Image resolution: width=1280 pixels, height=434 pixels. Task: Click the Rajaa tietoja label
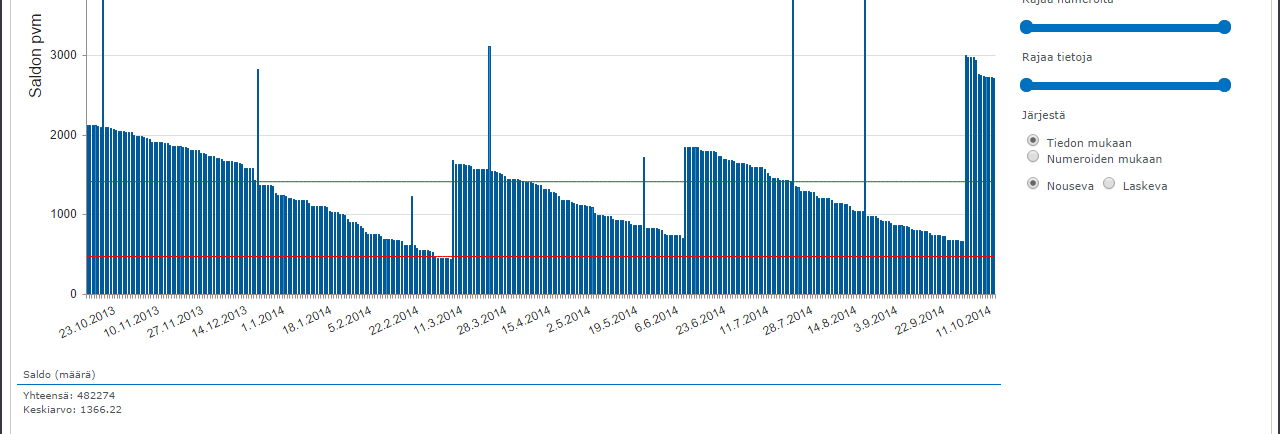pyautogui.click(x=1057, y=57)
